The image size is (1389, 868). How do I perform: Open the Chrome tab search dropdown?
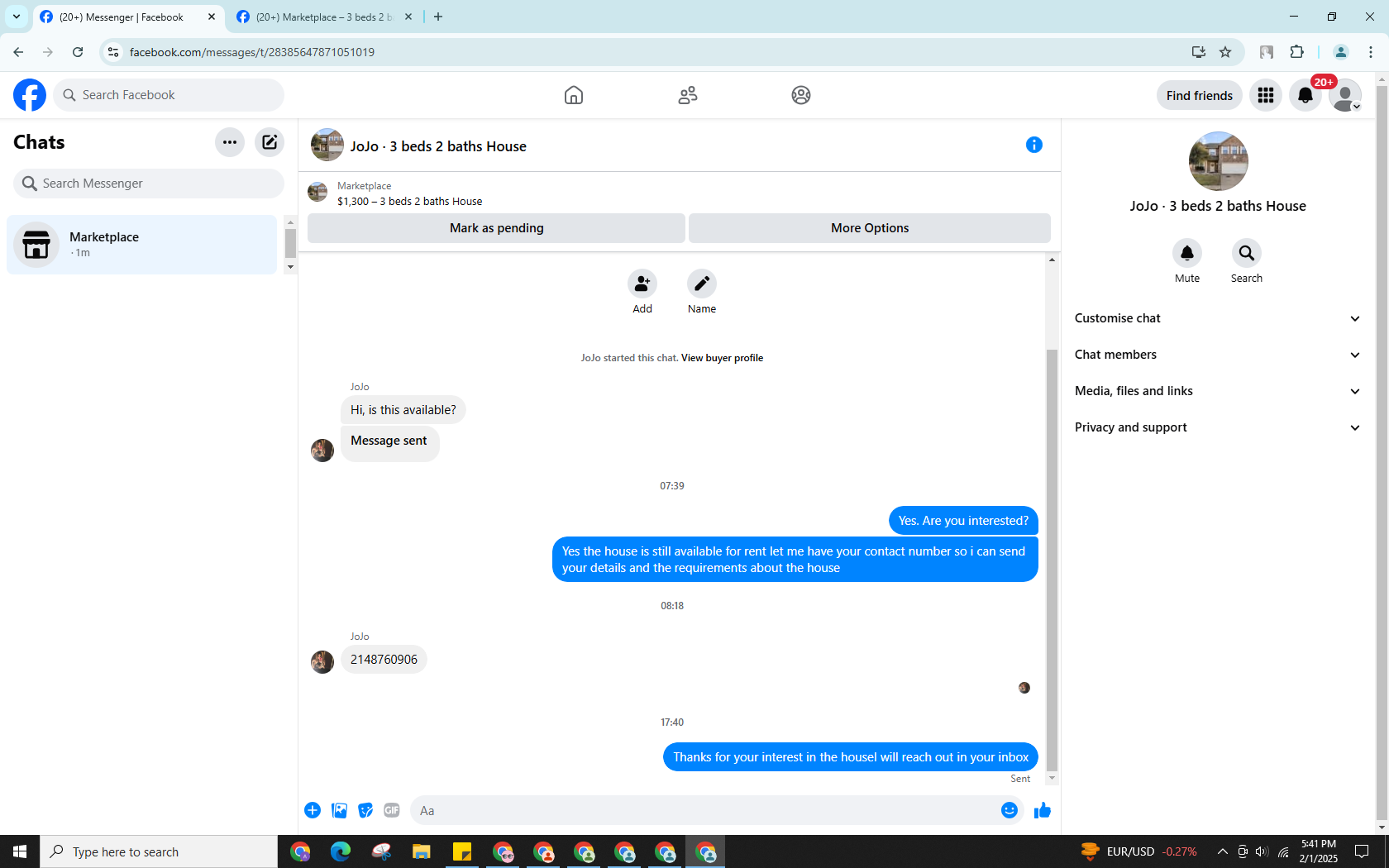[17, 17]
